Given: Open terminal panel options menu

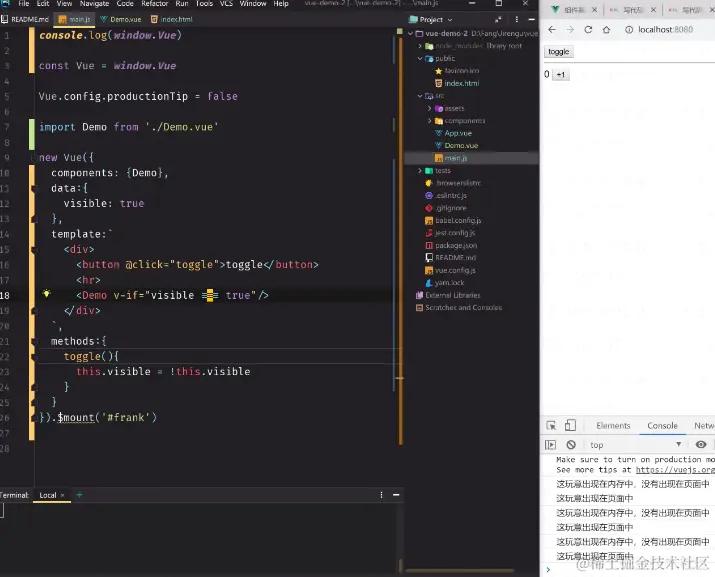Looking at the screenshot, I should pos(381,495).
